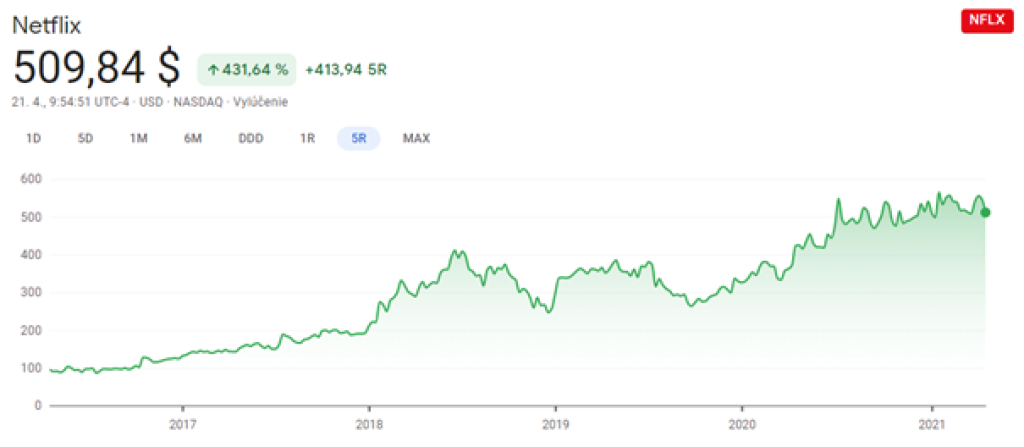
Task: Click the 509,84 $ price value
Action: [97, 67]
